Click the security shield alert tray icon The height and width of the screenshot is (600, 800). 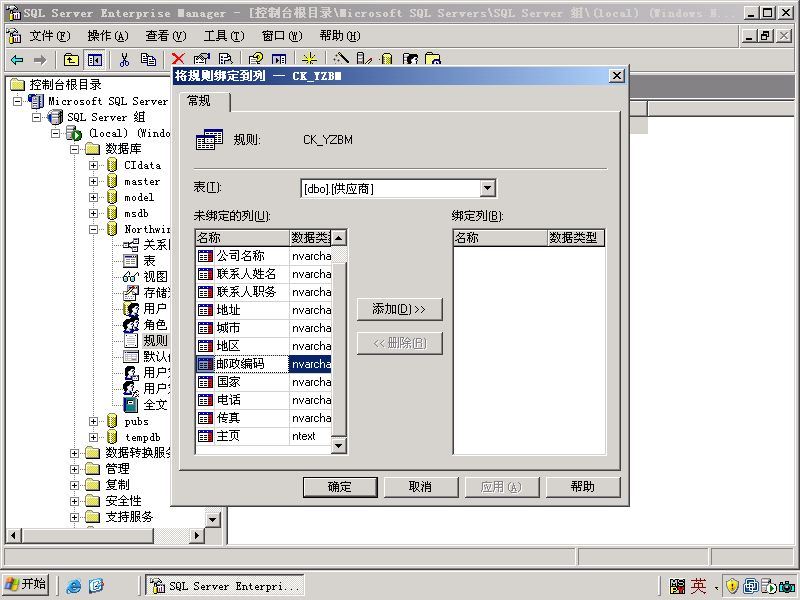[x=733, y=586]
